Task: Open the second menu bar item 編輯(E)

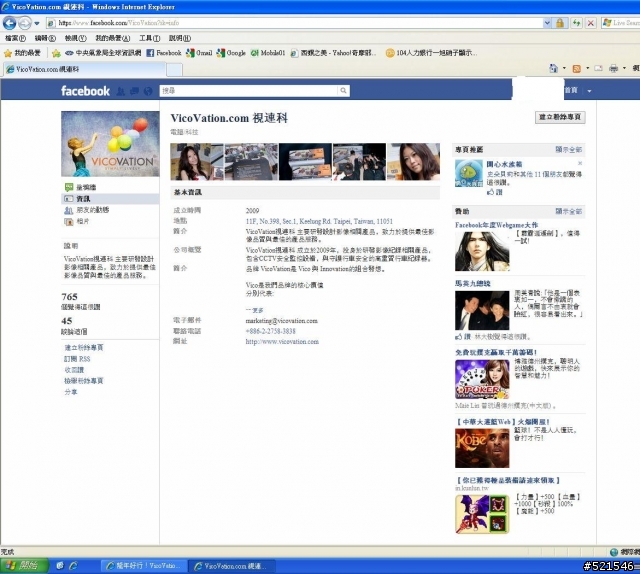Action: tap(45, 38)
